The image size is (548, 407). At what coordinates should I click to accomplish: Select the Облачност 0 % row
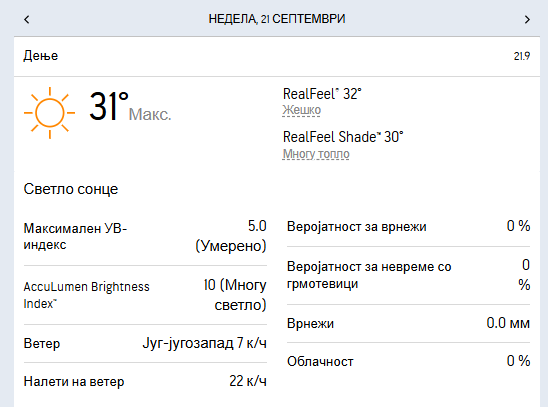tap(408, 361)
